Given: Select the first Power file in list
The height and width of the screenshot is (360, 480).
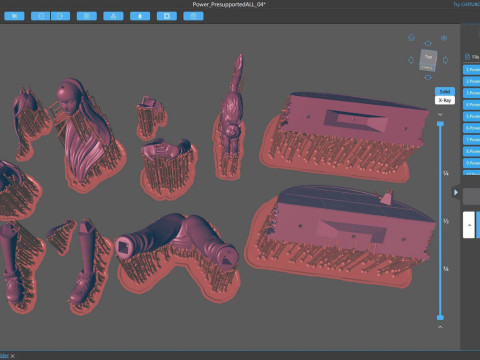Looking at the screenshot, I should 471,70.
